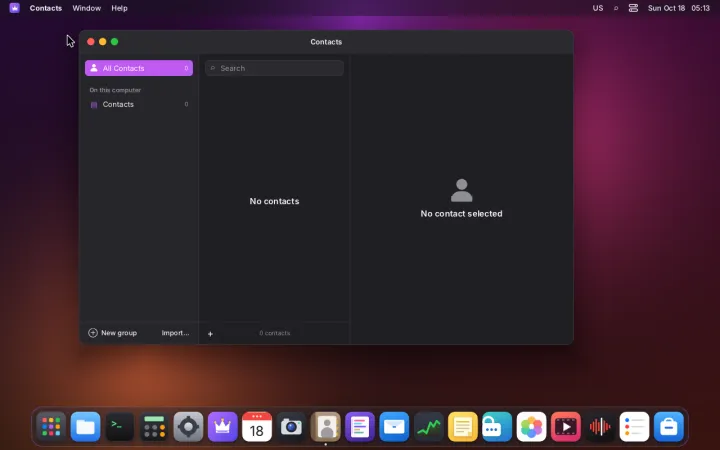Open purple text editor icon in dock
The height and width of the screenshot is (450, 720).
pyautogui.click(x=360, y=427)
